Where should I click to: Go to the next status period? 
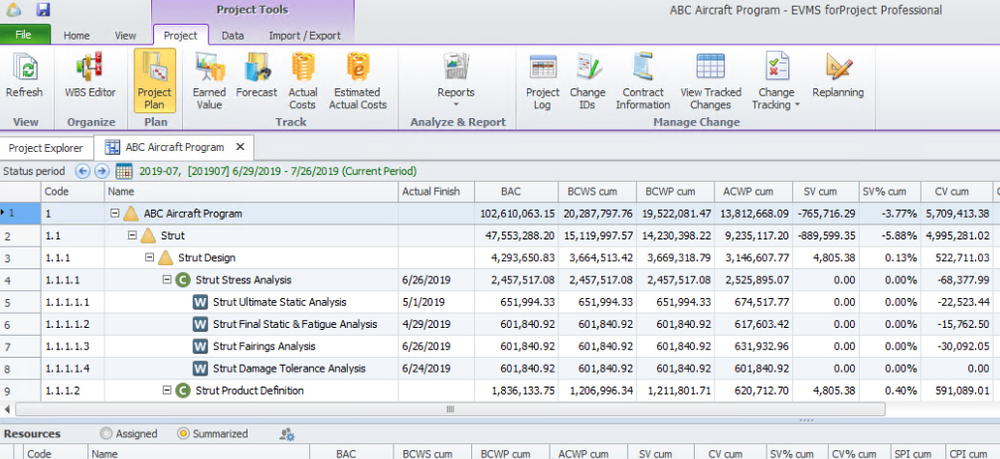point(101,171)
